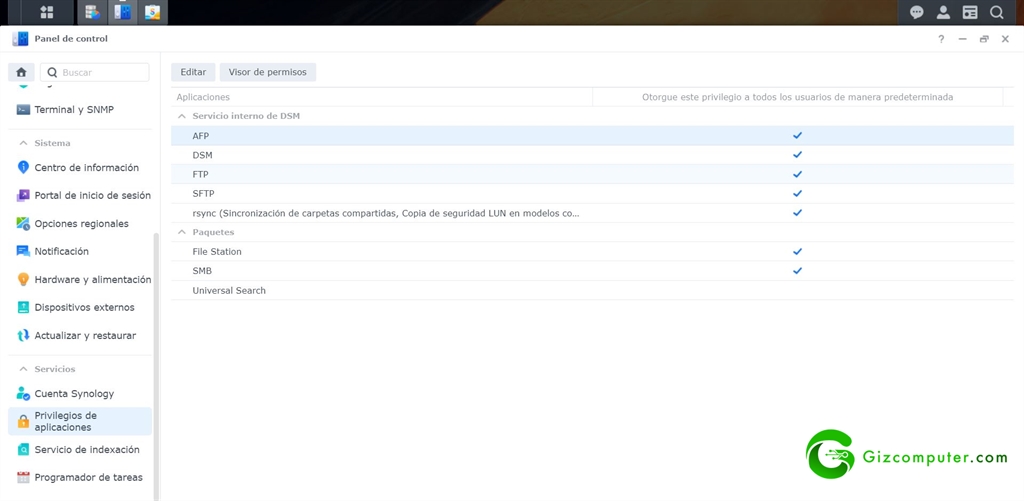Click the help question mark icon
This screenshot has height=501, width=1024.
point(941,39)
